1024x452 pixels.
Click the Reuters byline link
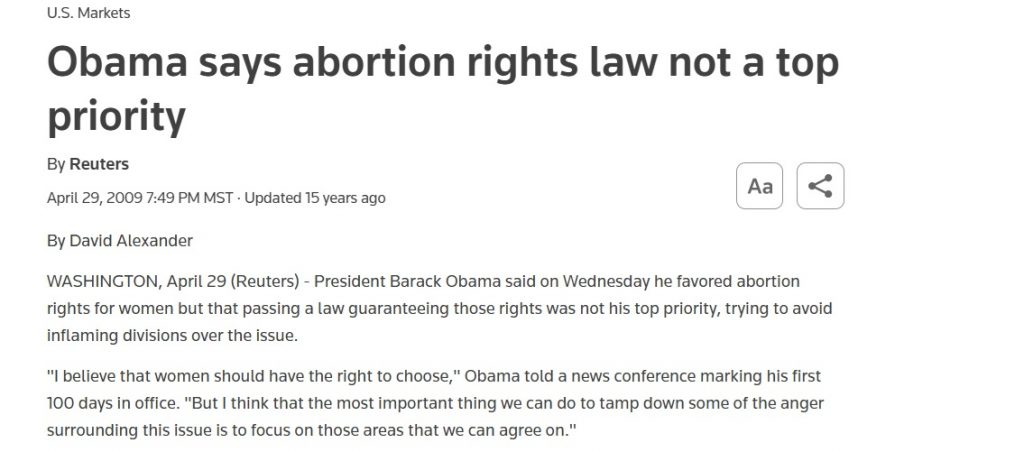[x=99, y=164]
